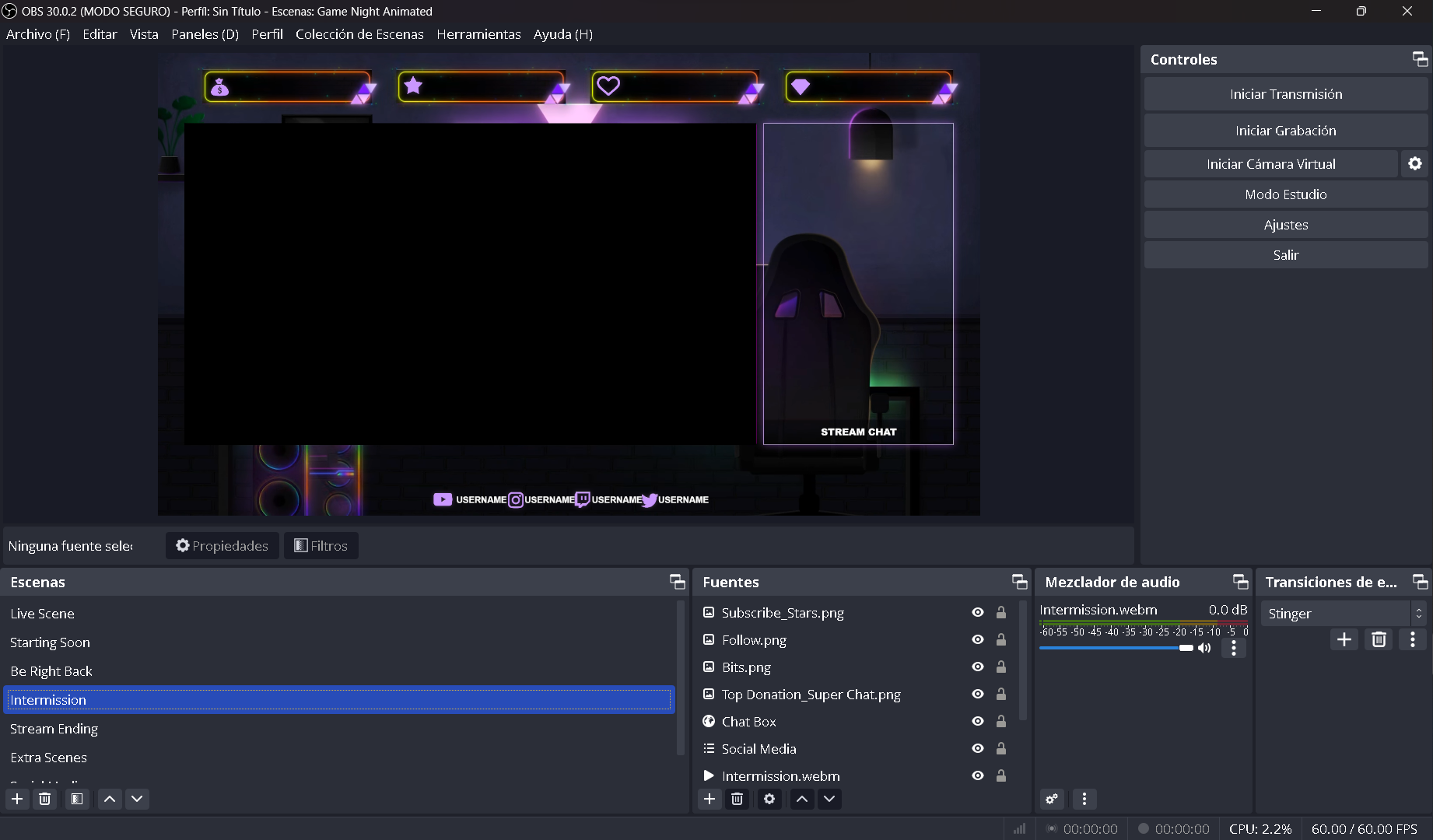Click Iniciar Transmisión button
This screenshot has width=1433, height=840.
click(x=1286, y=94)
